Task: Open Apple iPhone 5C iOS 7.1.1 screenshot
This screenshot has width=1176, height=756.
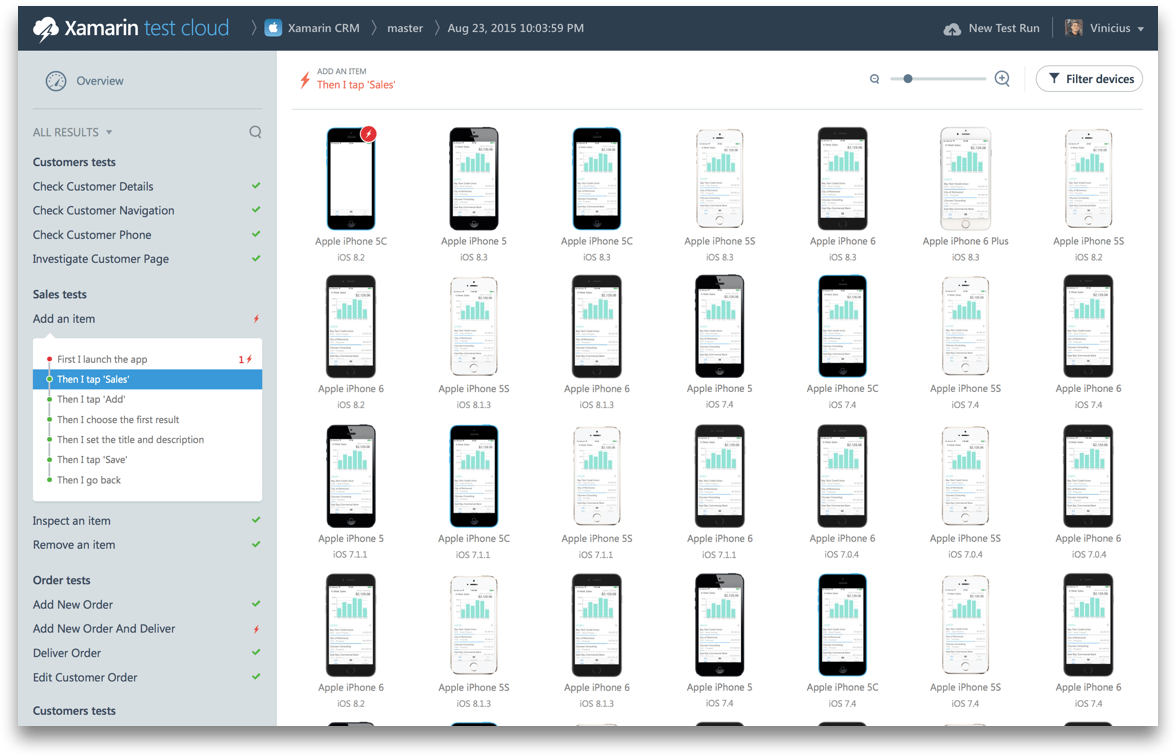Action: point(473,476)
